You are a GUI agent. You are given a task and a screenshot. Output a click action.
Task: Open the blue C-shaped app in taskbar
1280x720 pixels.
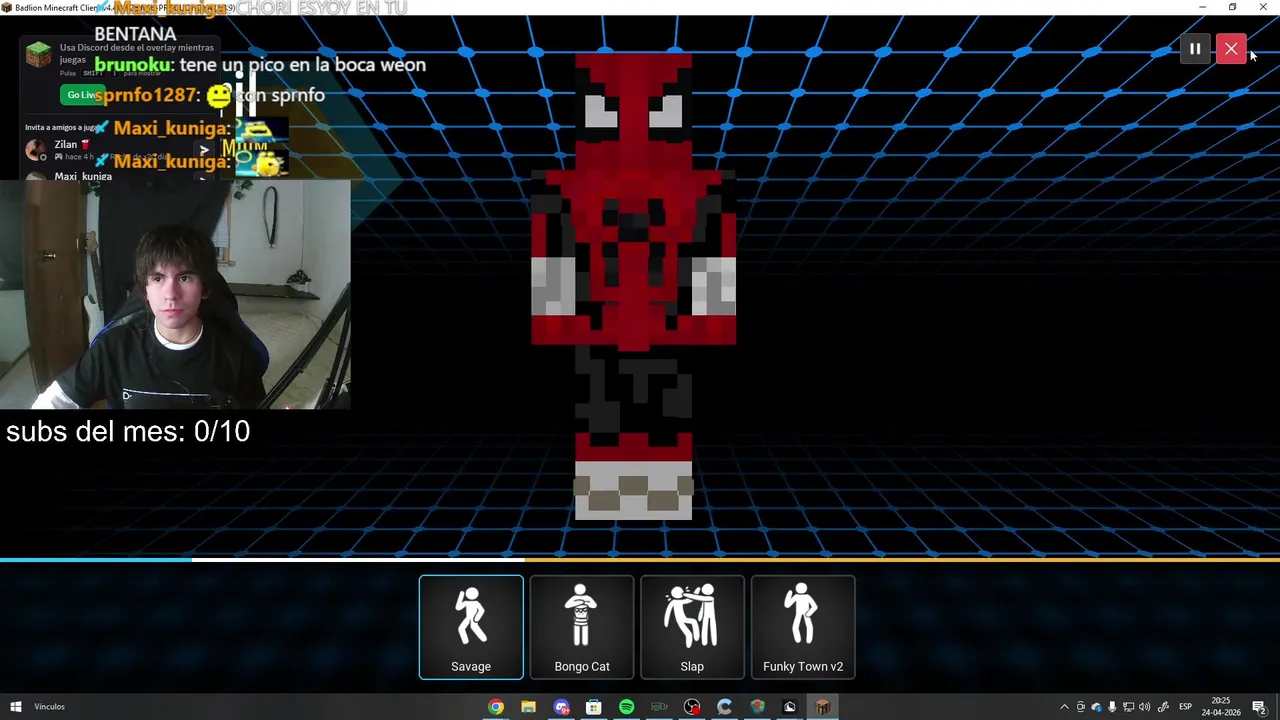click(724, 707)
